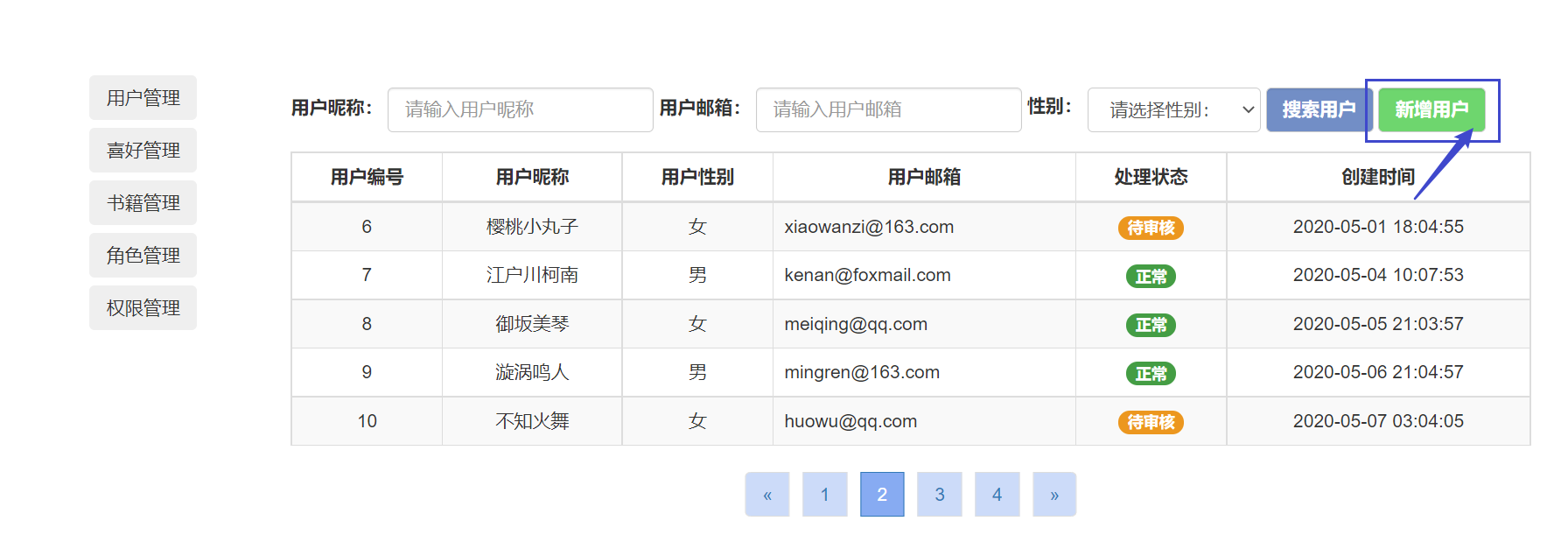
Task: Click email mingren@163.com
Action: coord(862,372)
